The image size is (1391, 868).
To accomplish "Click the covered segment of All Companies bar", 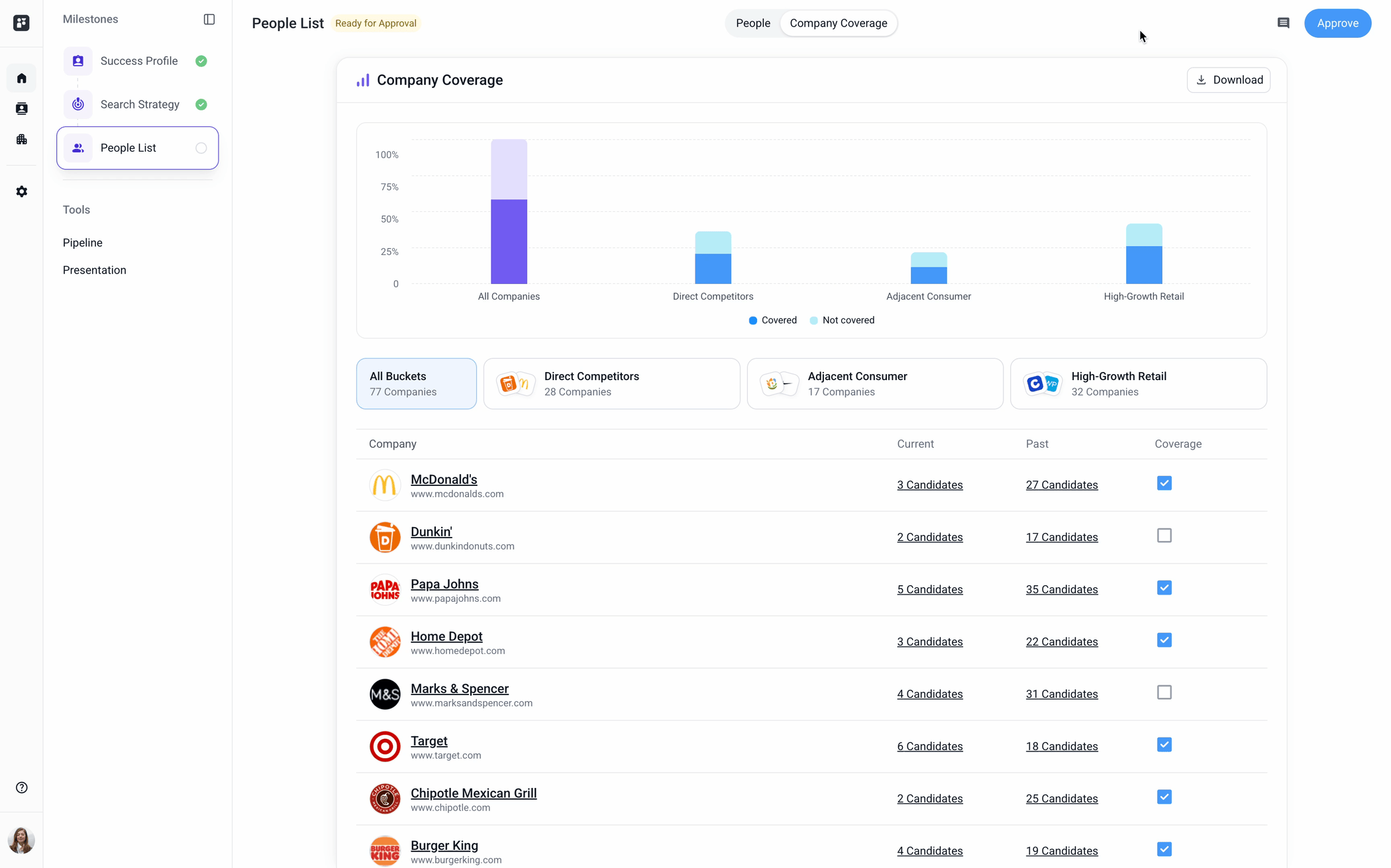I will [x=509, y=242].
